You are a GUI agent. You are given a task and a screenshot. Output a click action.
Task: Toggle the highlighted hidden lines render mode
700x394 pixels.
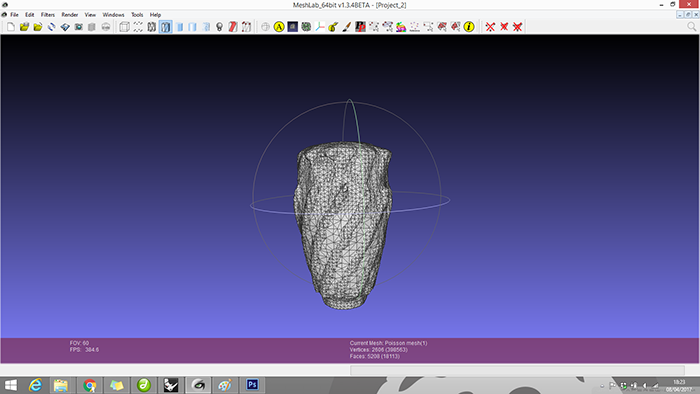(165, 27)
